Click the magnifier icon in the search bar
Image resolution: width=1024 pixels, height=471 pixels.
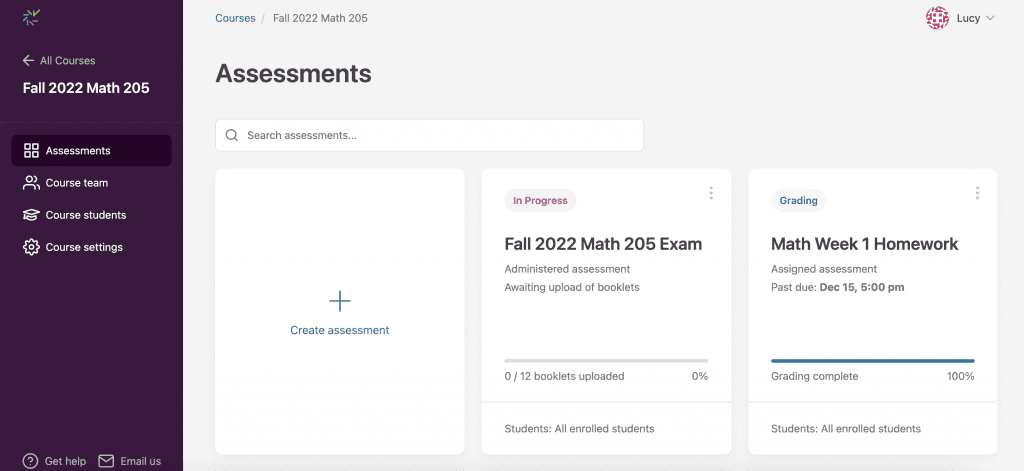tap(232, 135)
